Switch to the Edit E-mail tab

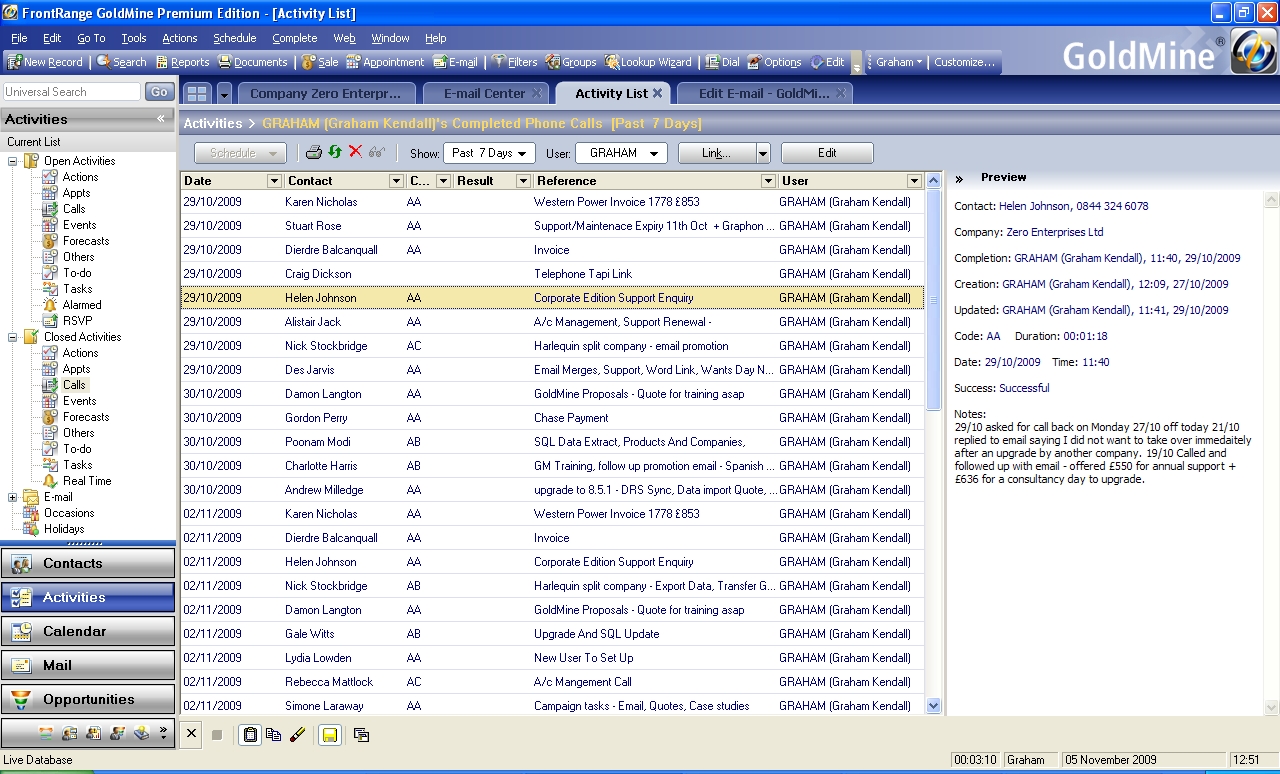pos(765,93)
